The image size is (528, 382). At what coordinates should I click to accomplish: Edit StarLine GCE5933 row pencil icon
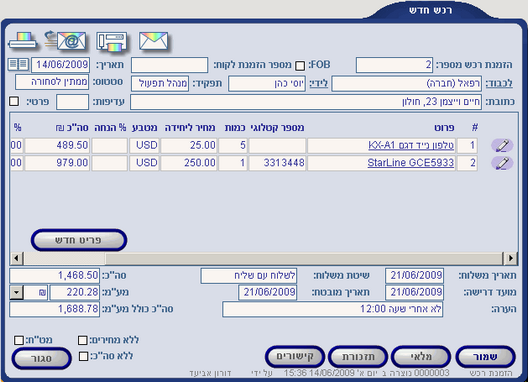(502, 163)
